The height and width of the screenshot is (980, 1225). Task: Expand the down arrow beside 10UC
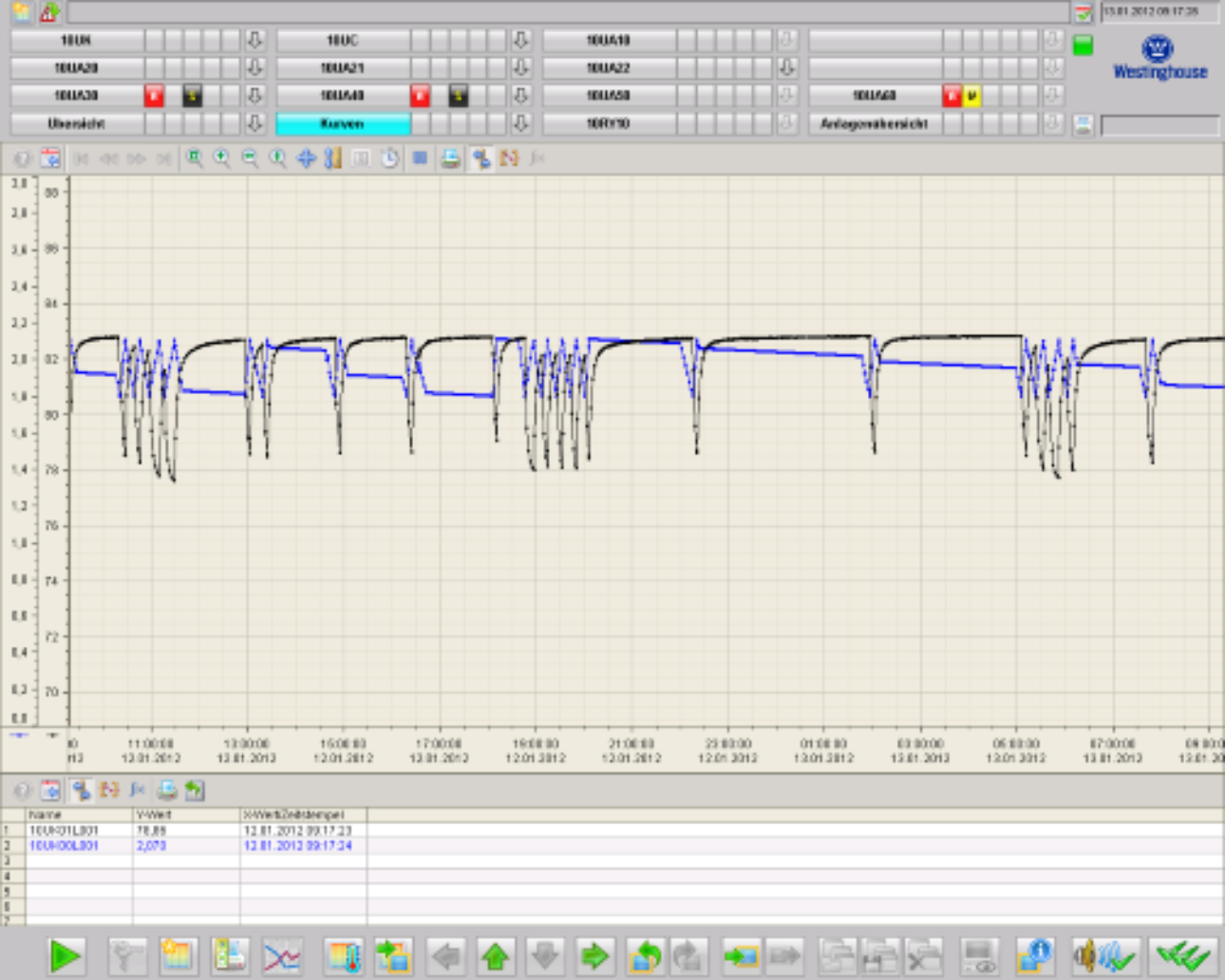coord(520,41)
